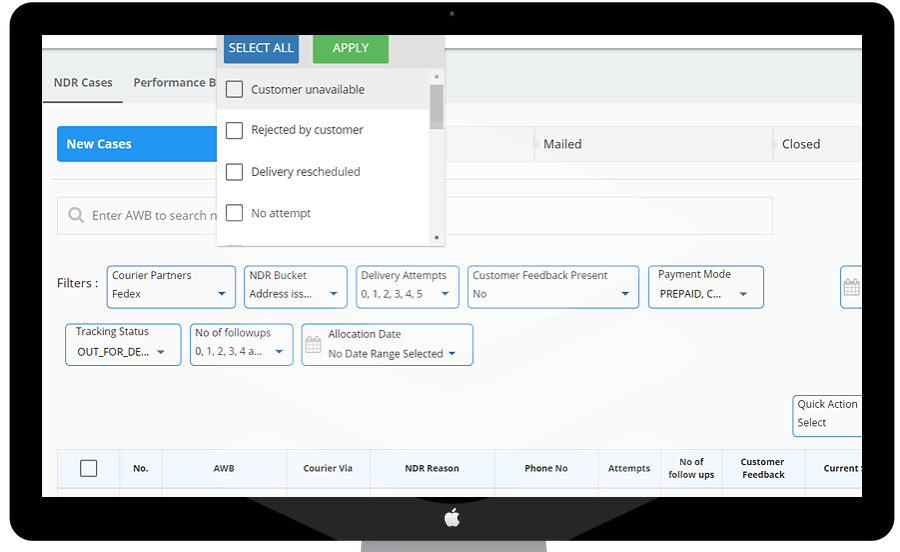Open the No of followups dropdown
This screenshot has height=552, width=900.
tap(242, 344)
